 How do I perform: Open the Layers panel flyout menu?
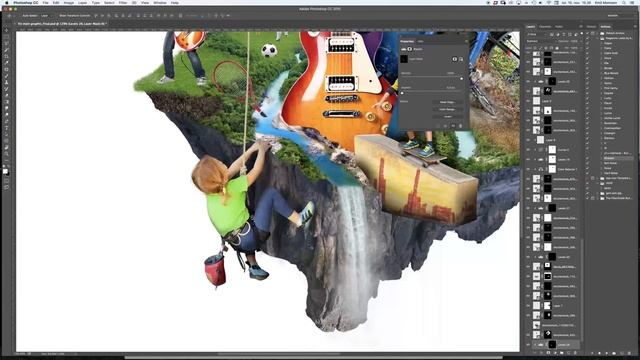581,27
